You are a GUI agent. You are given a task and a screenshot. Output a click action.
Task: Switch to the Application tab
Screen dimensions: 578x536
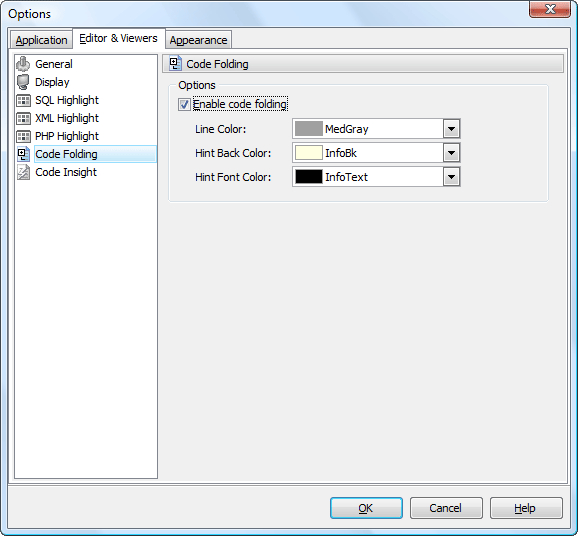tap(41, 40)
